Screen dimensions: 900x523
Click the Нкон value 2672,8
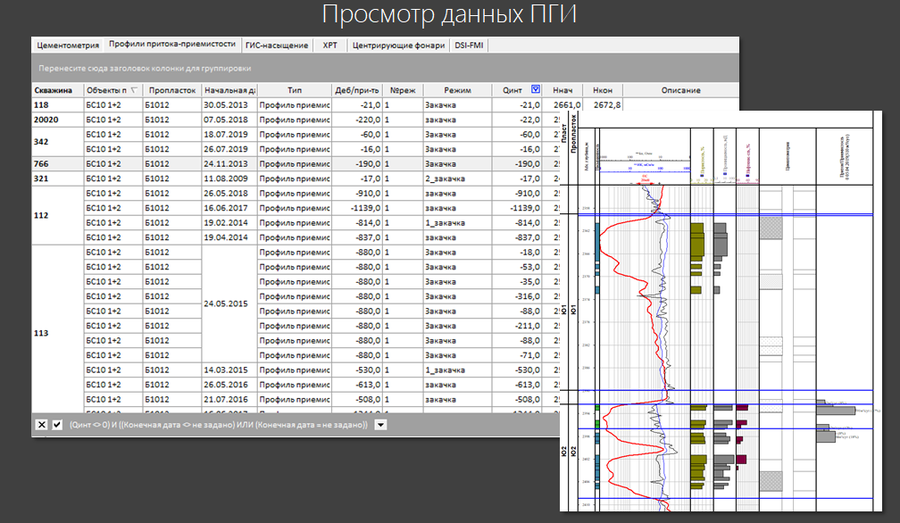click(x=603, y=105)
